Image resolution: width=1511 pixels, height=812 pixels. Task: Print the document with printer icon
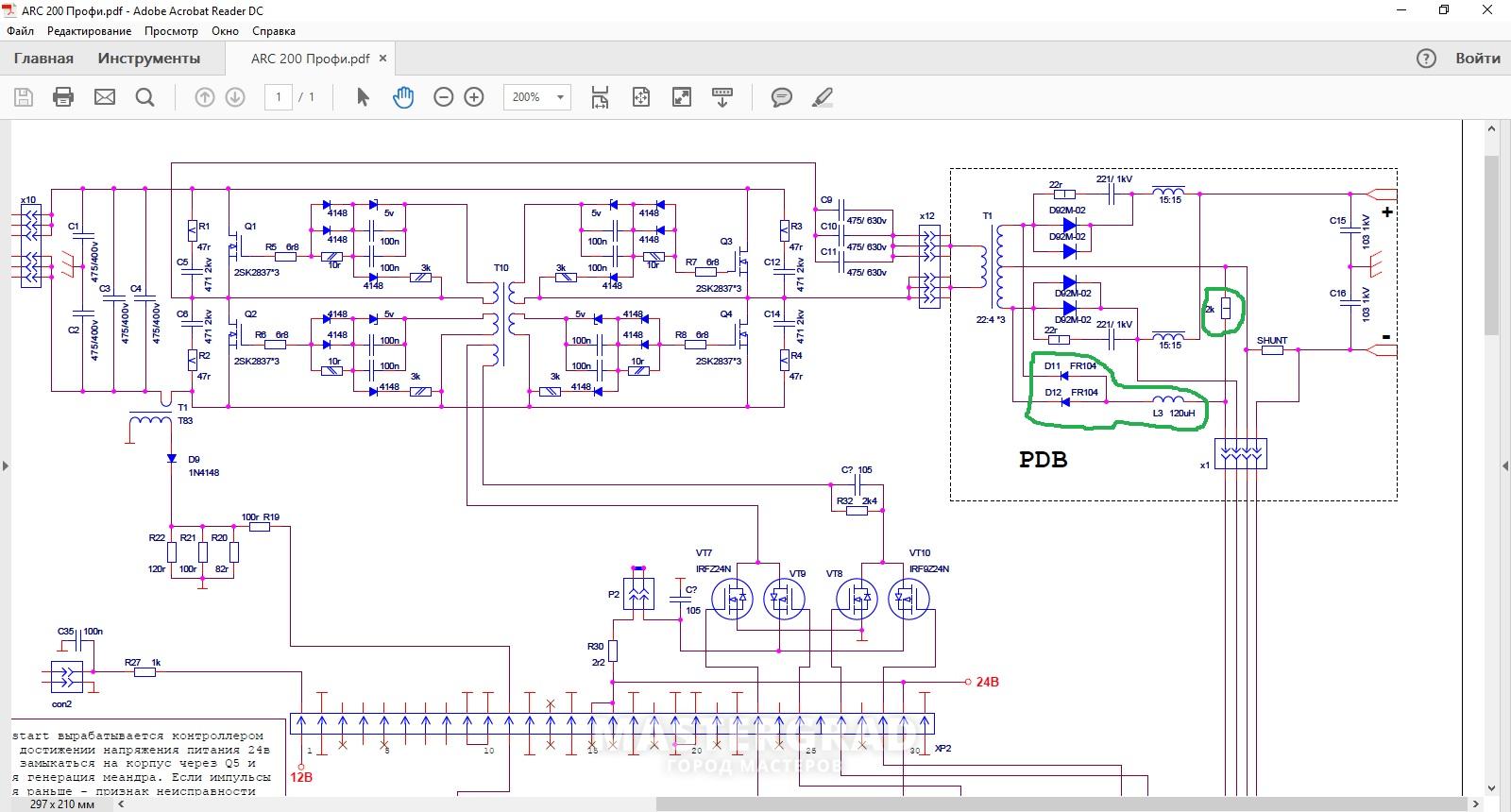point(63,97)
